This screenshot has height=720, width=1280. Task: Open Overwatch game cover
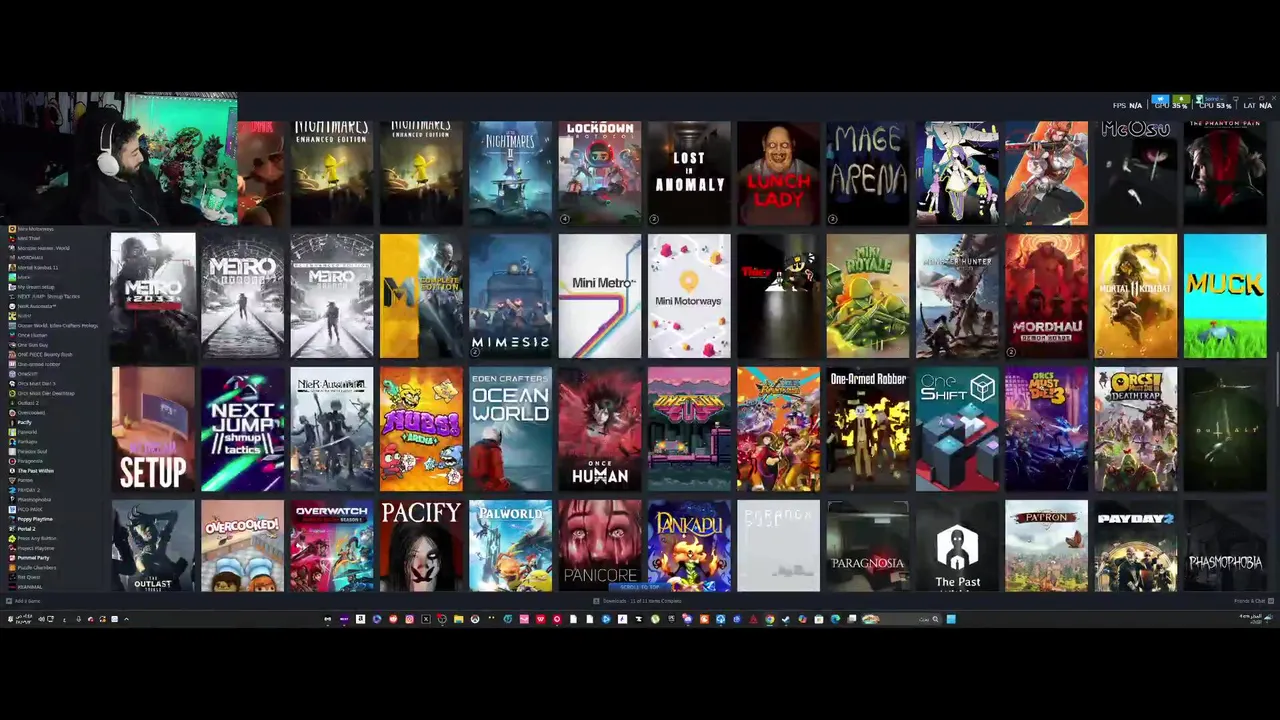tap(332, 546)
